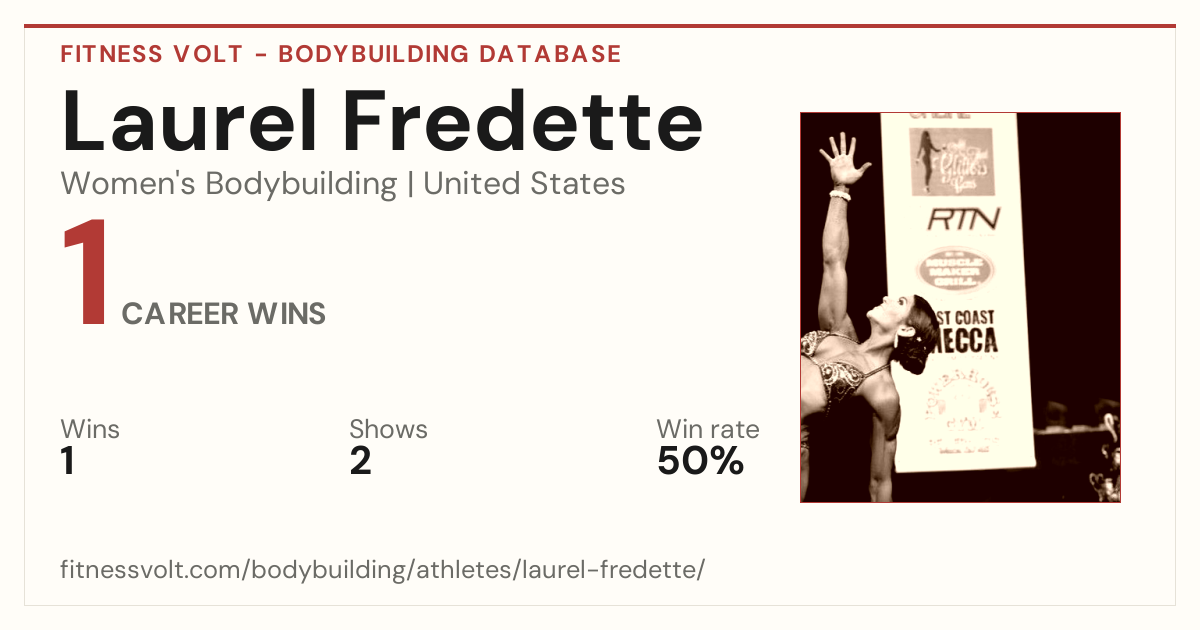Click the red top border line
This screenshot has height=630, width=1200.
pyautogui.click(x=600, y=26)
